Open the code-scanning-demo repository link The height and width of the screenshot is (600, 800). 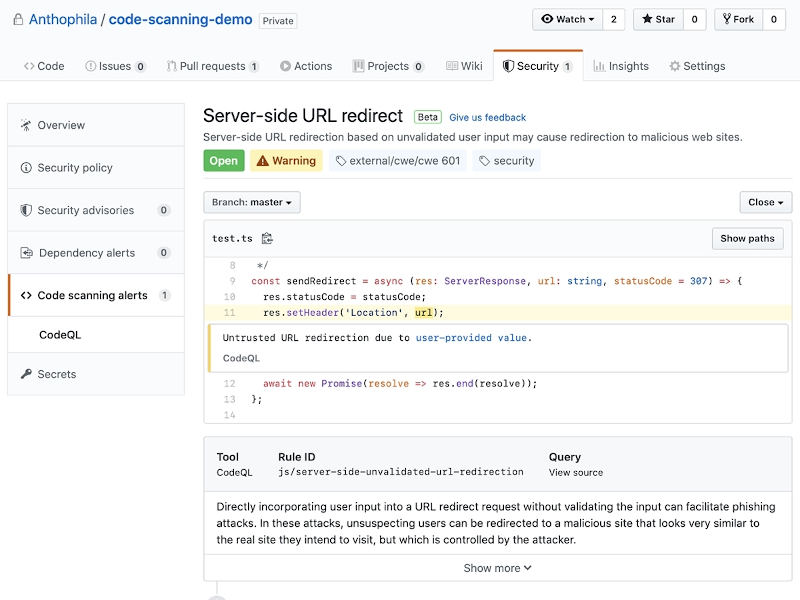pyautogui.click(x=181, y=19)
